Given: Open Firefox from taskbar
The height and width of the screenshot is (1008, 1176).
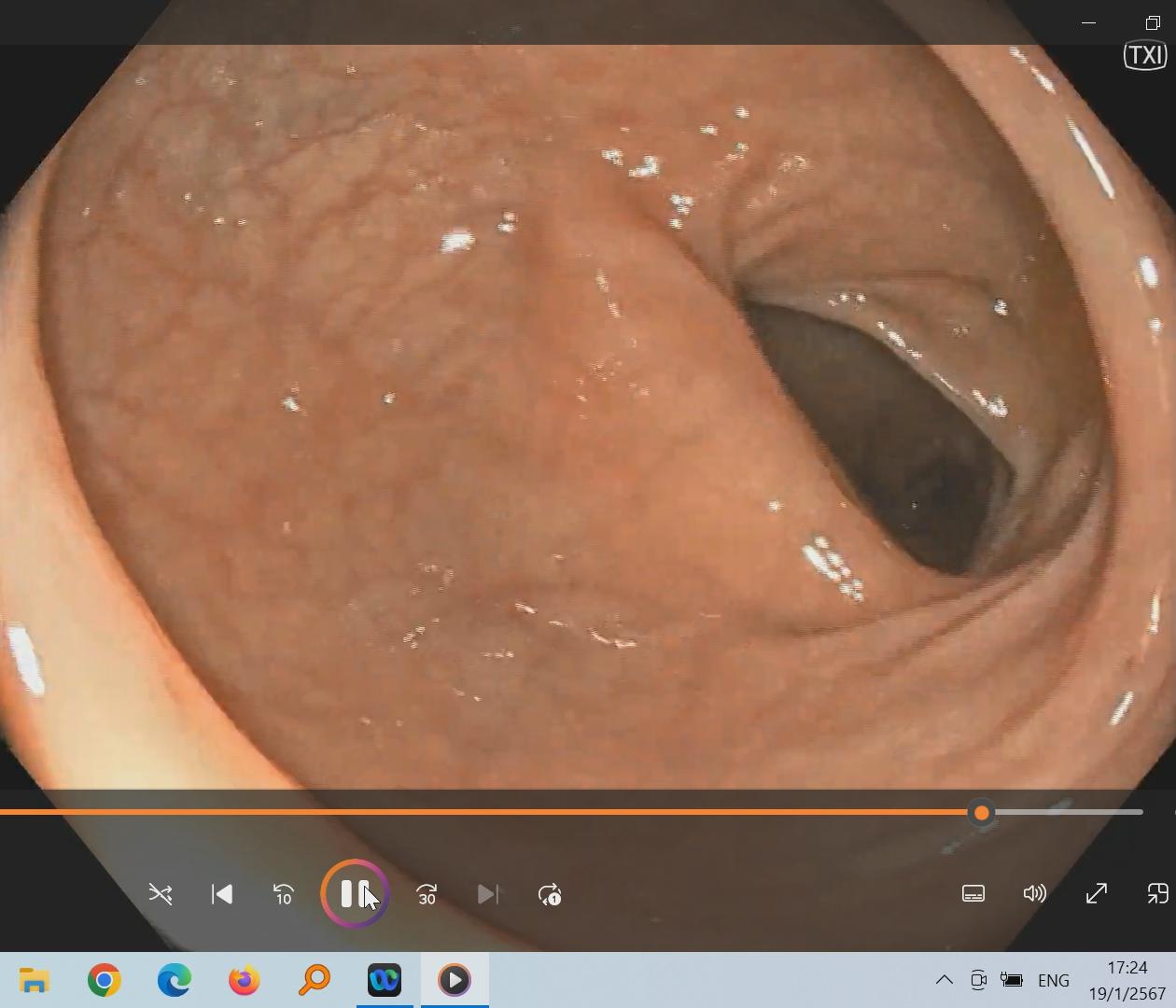Looking at the screenshot, I should [x=245, y=980].
